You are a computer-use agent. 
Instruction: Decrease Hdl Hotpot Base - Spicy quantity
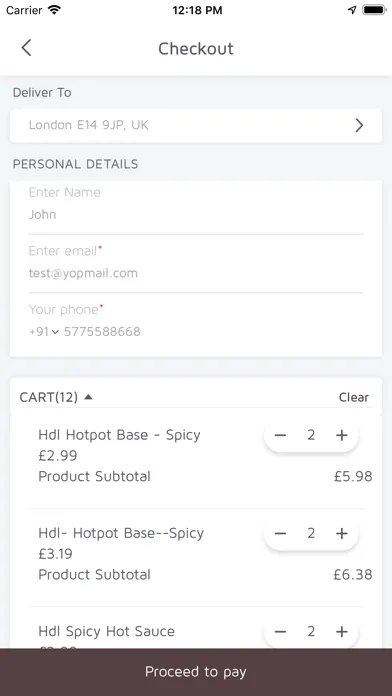click(280, 435)
